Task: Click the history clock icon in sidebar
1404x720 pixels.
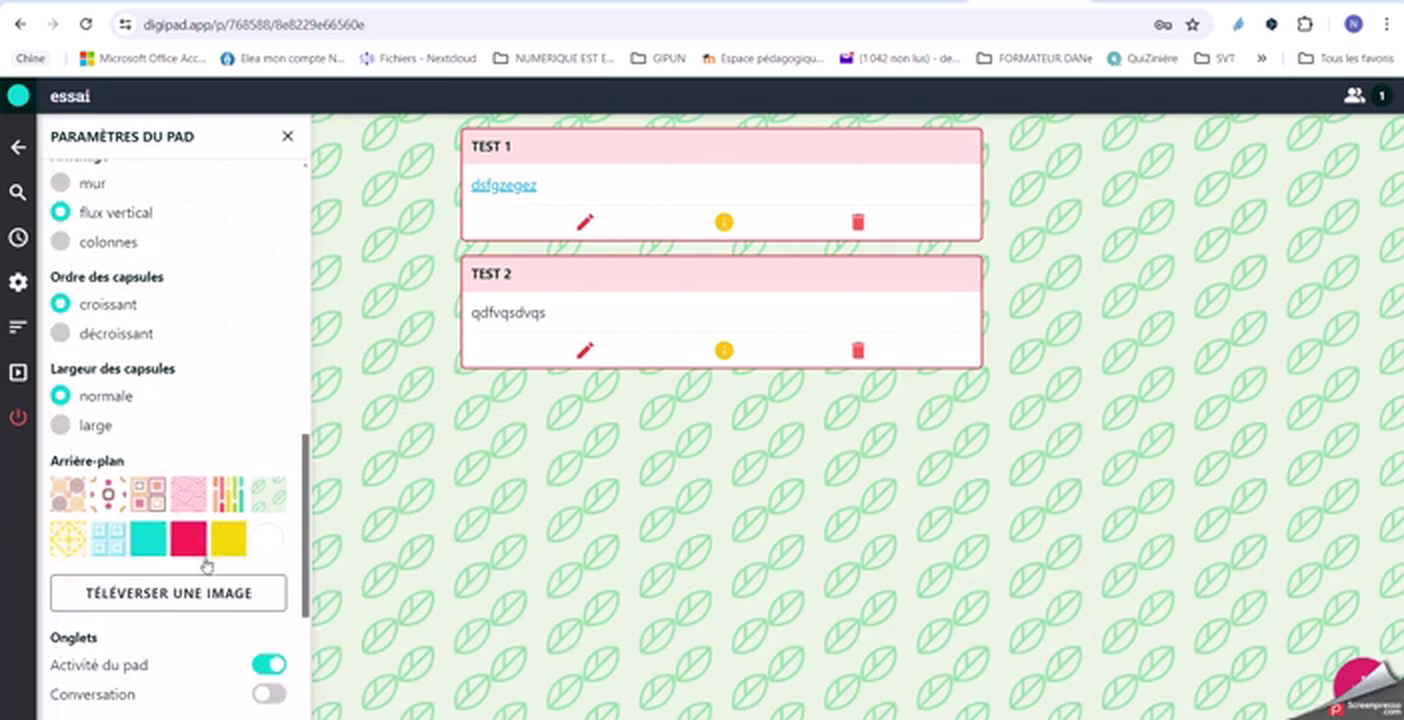Action: pyautogui.click(x=18, y=238)
